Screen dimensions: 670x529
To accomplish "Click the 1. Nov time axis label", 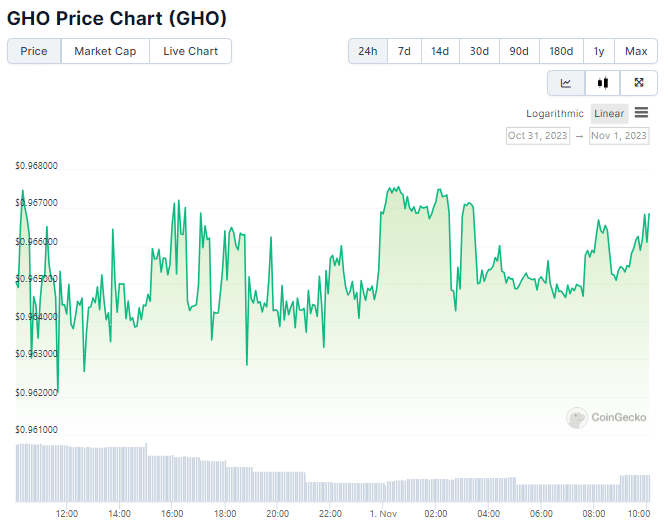I will point(383,514).
